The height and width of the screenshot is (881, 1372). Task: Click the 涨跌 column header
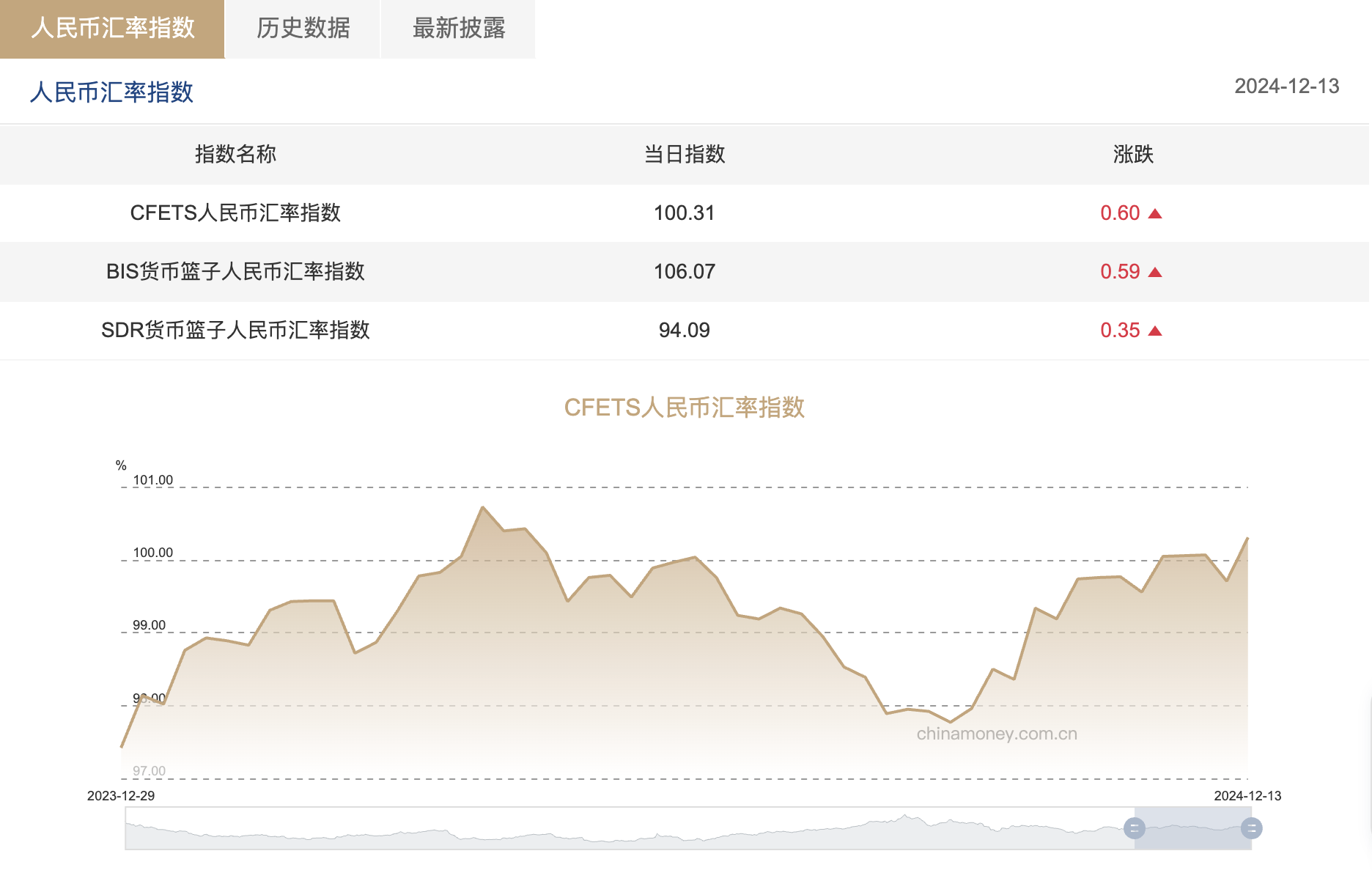point(1133,155)
